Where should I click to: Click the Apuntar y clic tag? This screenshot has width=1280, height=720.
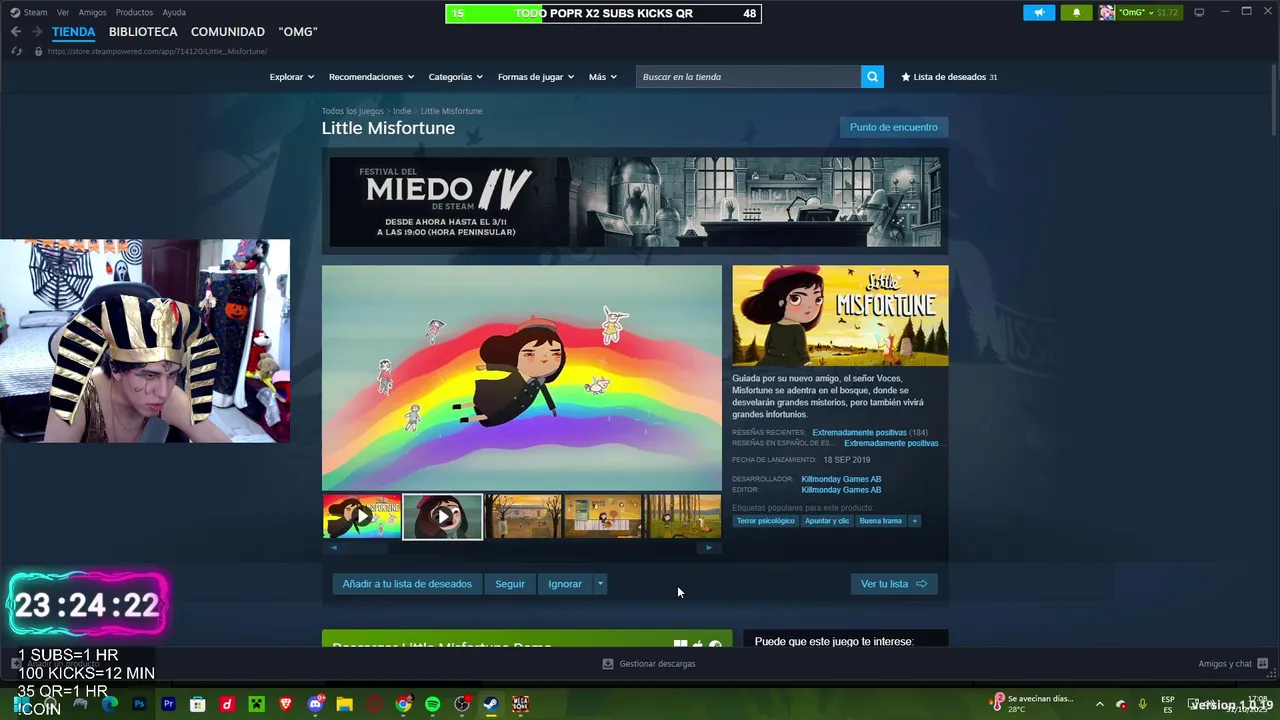coord(827,521)
